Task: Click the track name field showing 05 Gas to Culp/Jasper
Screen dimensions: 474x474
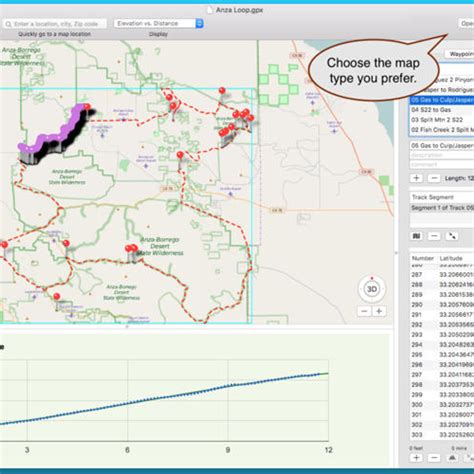Action: 442,146
